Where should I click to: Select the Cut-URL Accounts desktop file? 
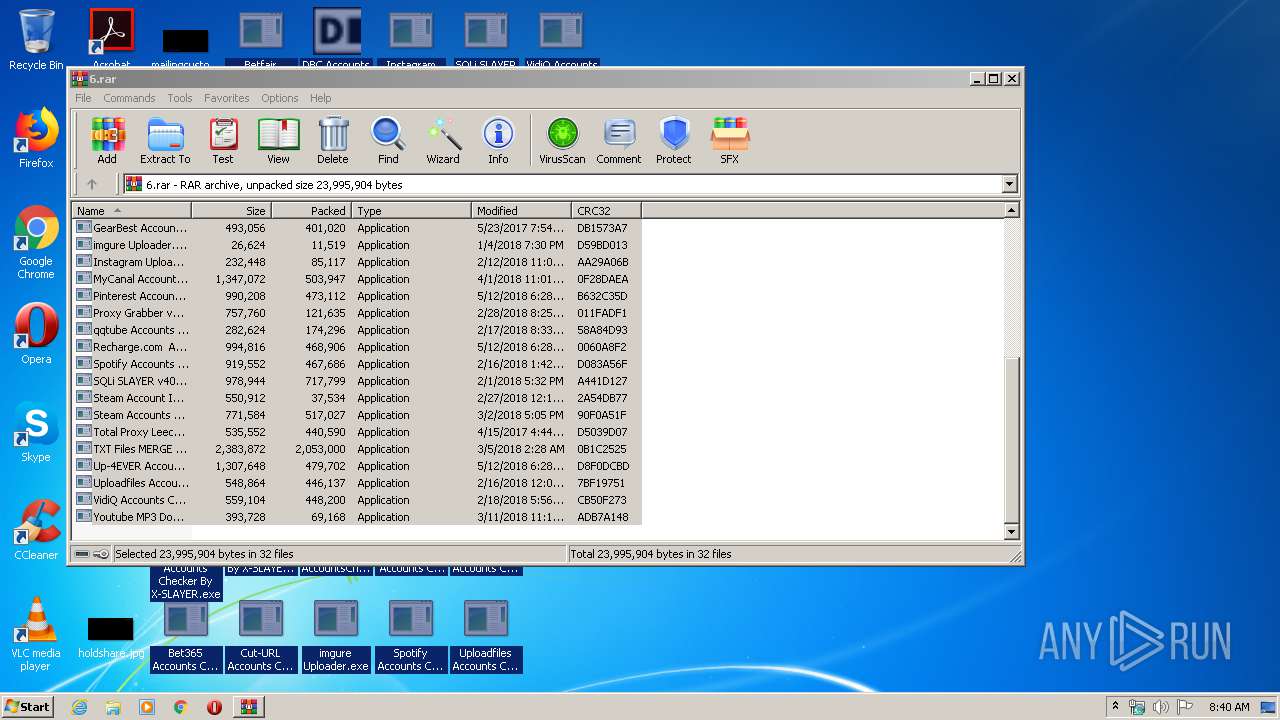pos(260,636)
